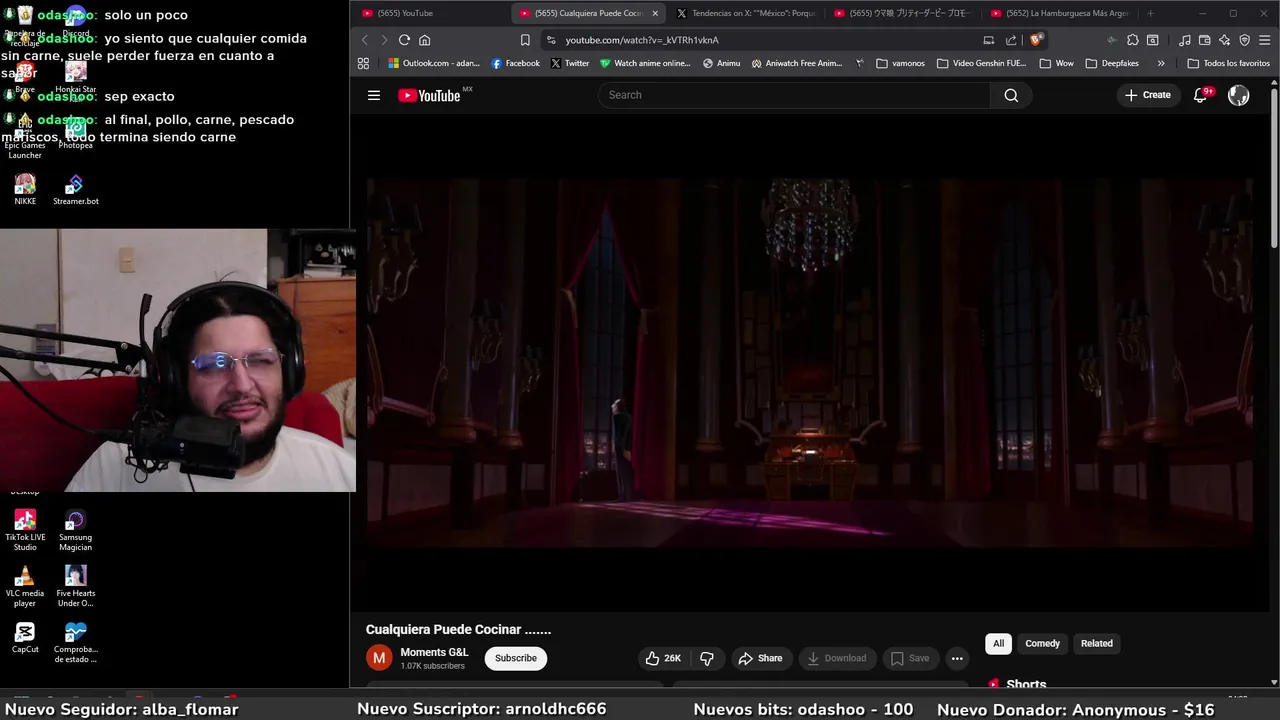Launch VLC media player desktop icon
Viewport: 1280px width, 720px height.
(25, 587)
